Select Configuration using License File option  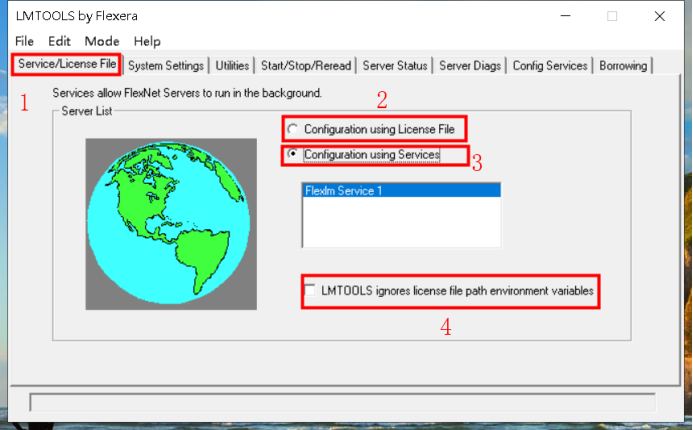pos(292,129)
